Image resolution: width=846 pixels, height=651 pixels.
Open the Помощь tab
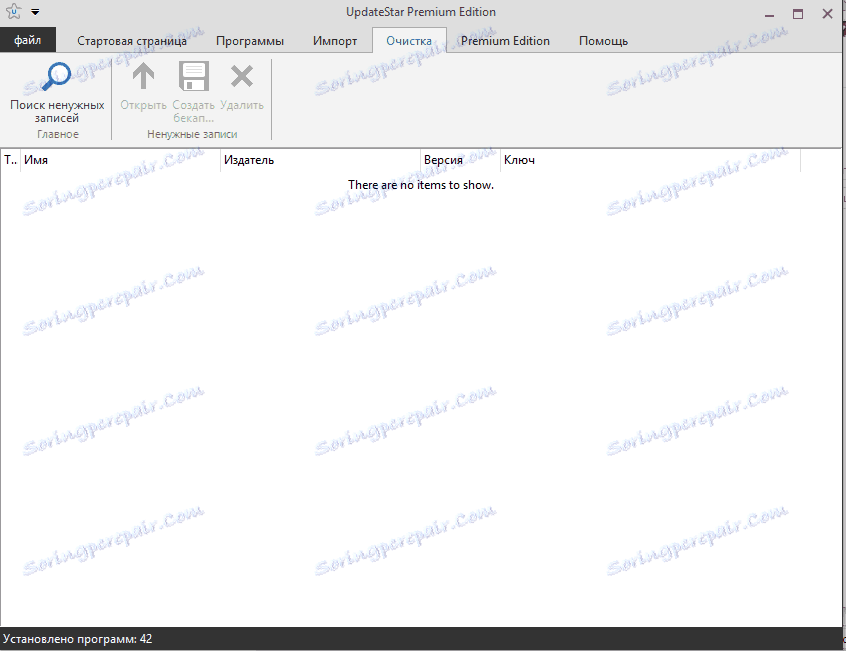pos(603,41)
